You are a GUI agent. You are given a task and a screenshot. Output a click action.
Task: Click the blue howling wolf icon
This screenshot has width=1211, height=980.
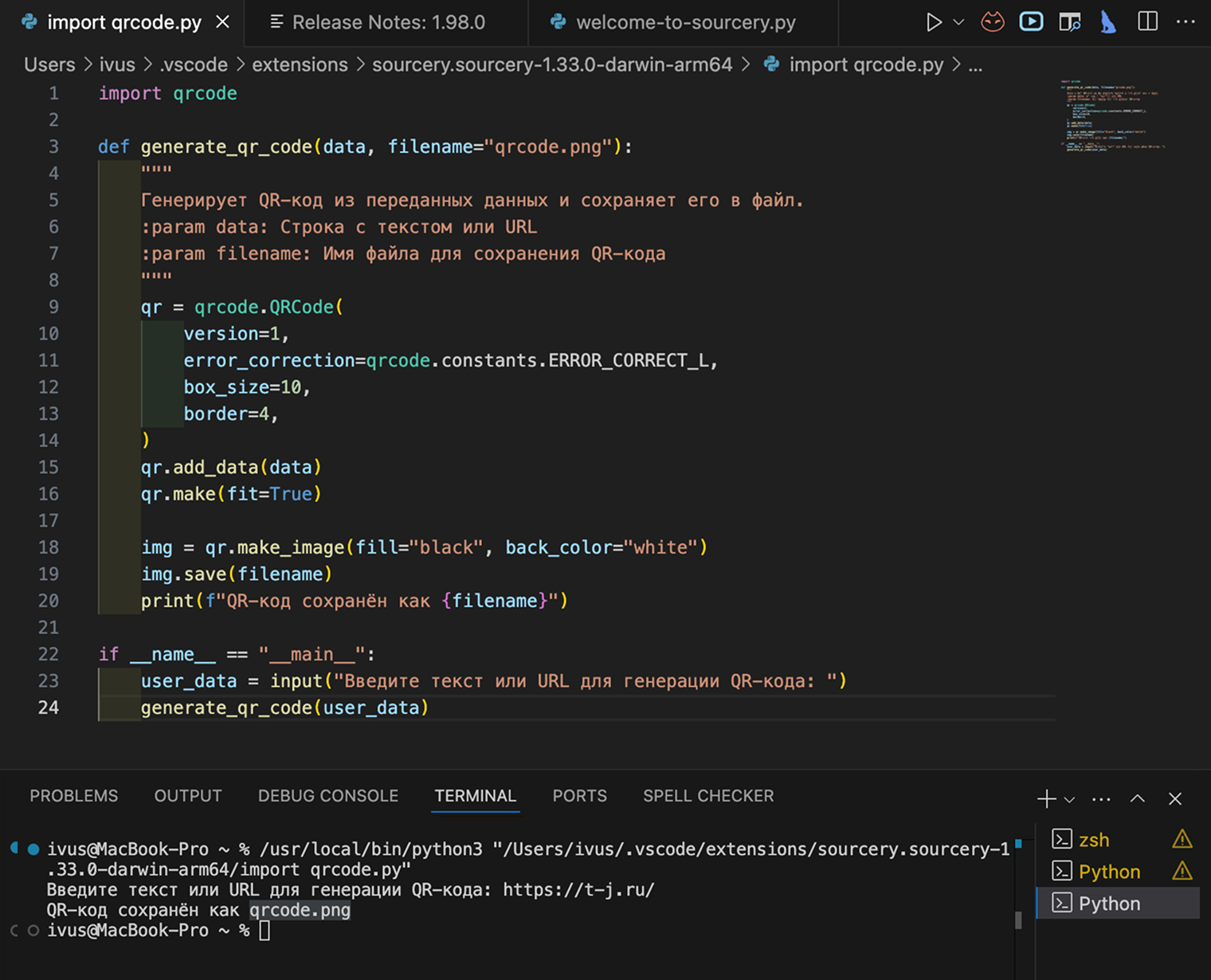click(x=1108, y=22)
